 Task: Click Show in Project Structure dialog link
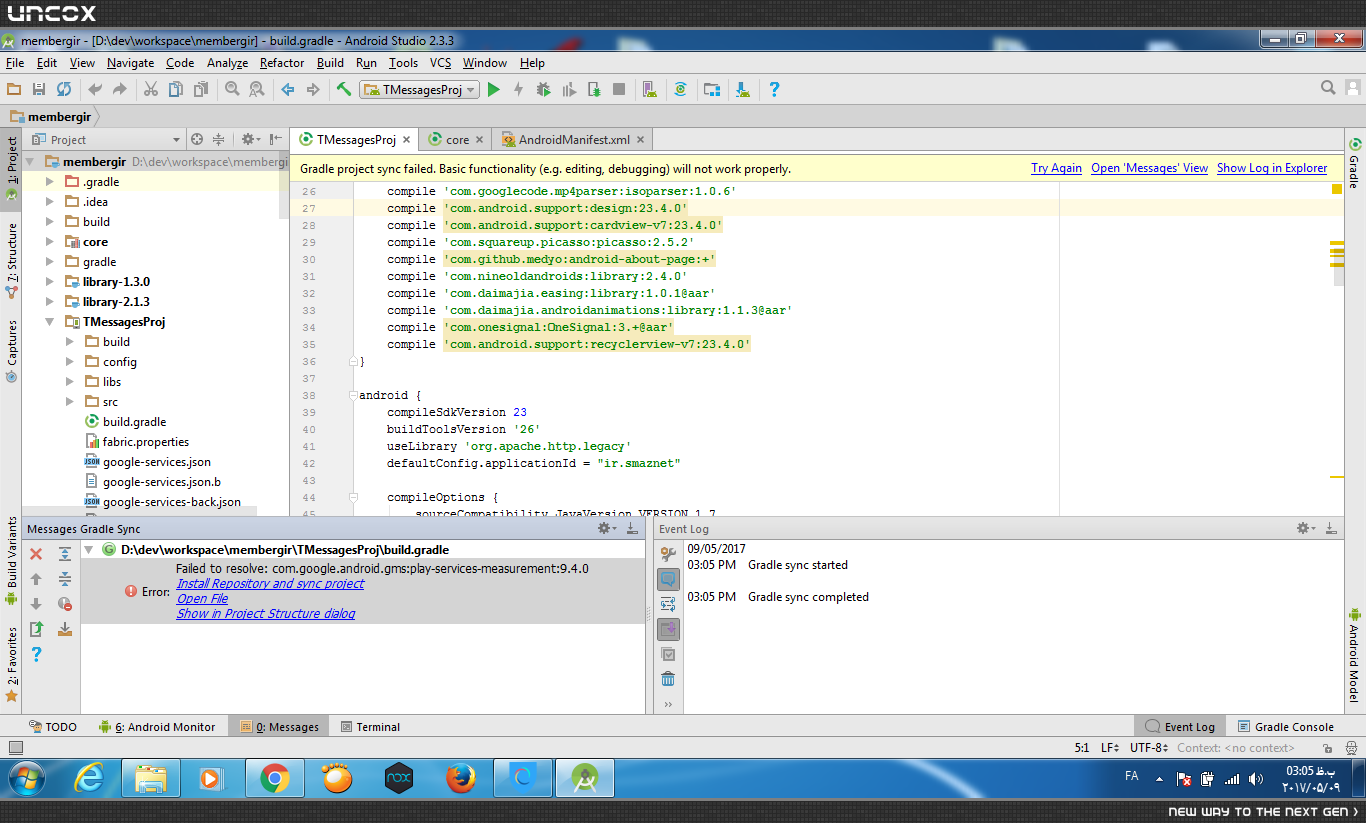pos(266,614)
